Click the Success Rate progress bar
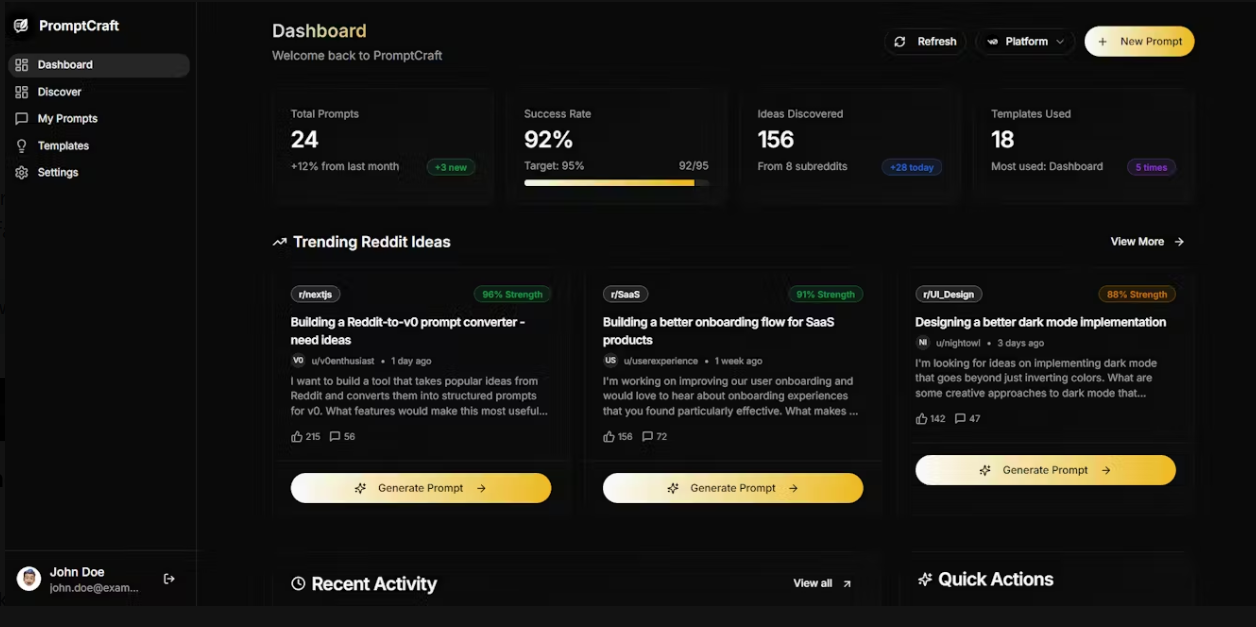 616,183
